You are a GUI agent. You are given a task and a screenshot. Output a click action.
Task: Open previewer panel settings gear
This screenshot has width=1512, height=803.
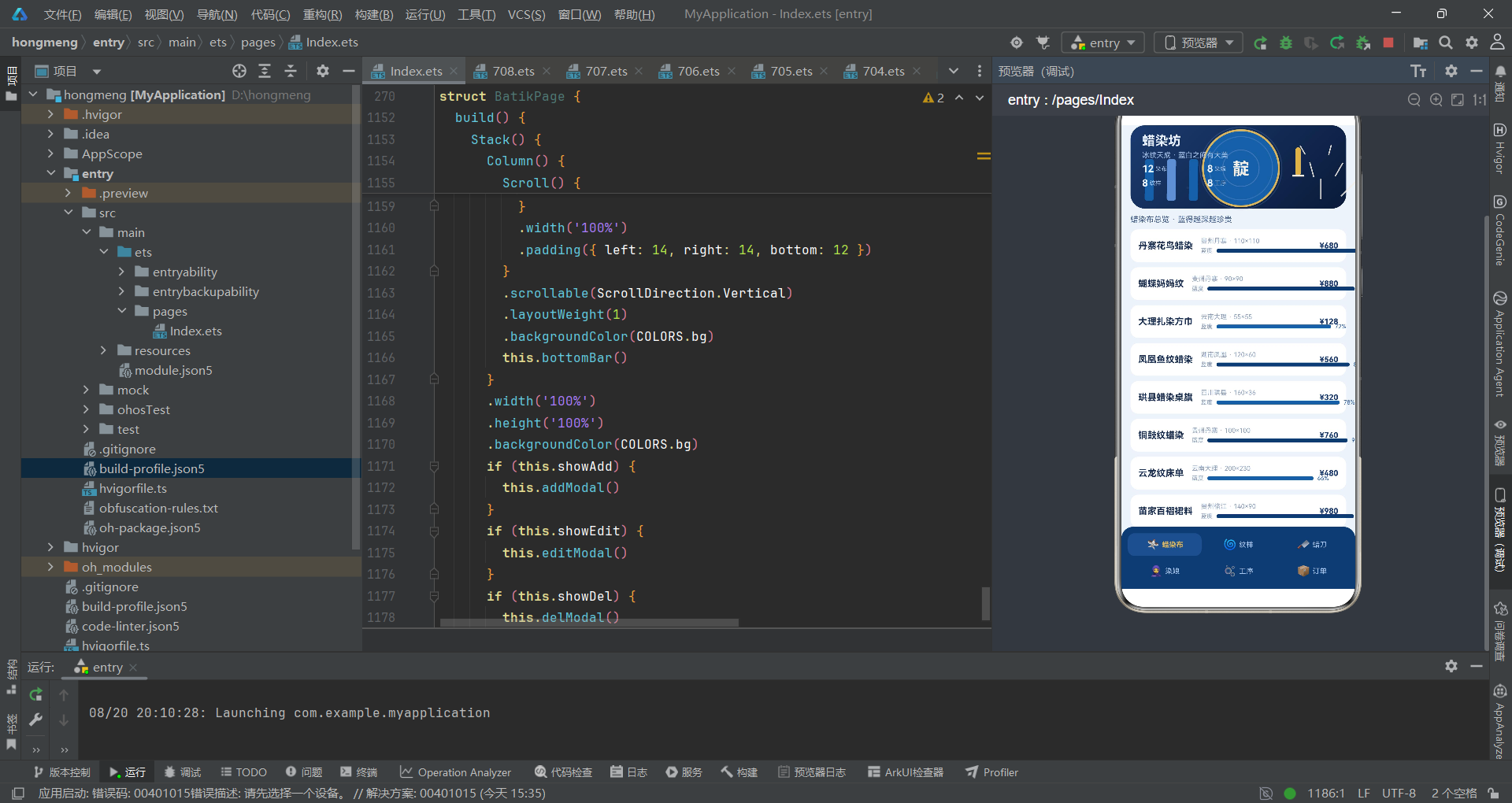1451,71
